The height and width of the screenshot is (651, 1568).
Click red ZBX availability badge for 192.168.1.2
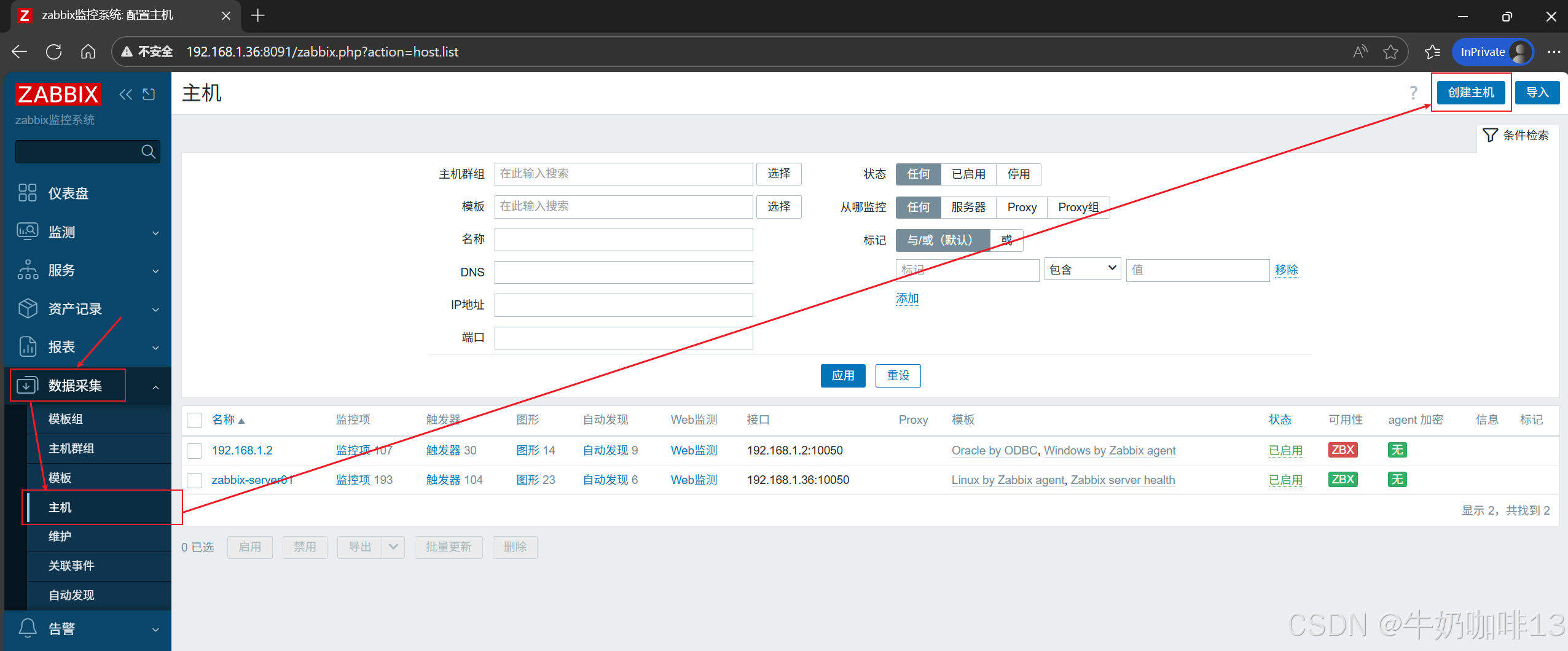point(1343,450)
